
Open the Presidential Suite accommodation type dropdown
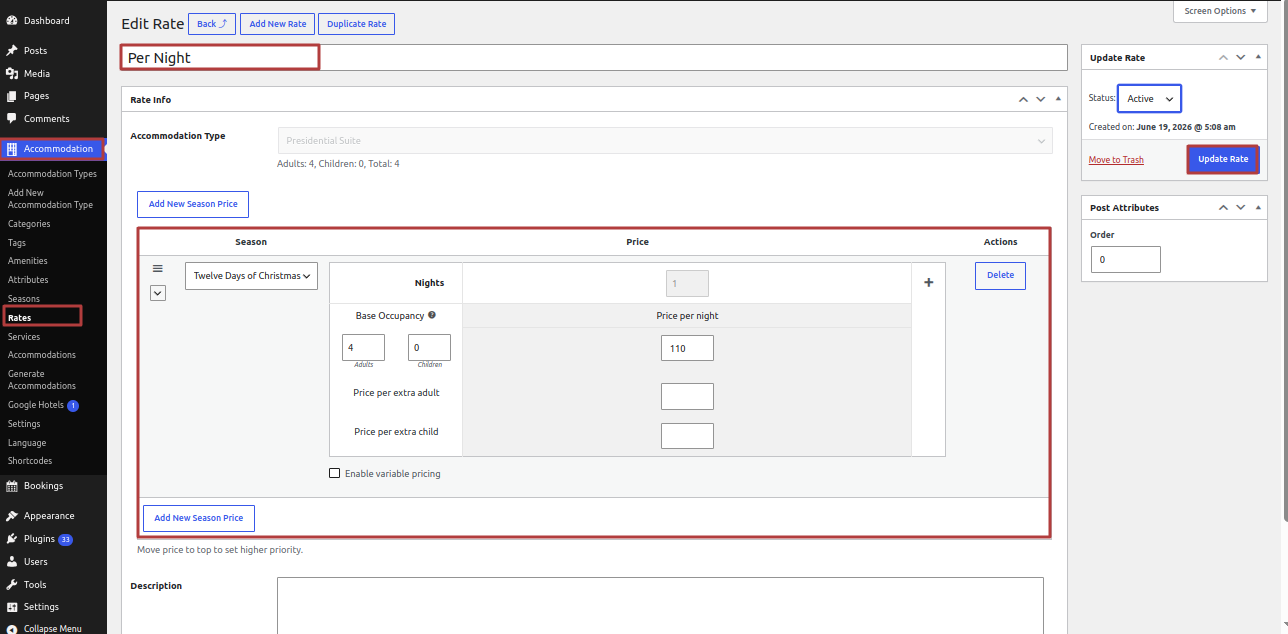point(665,140)
